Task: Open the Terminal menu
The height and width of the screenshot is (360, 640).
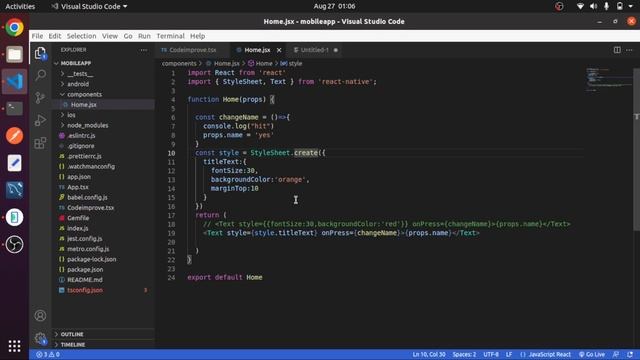Action: point(170,36)
